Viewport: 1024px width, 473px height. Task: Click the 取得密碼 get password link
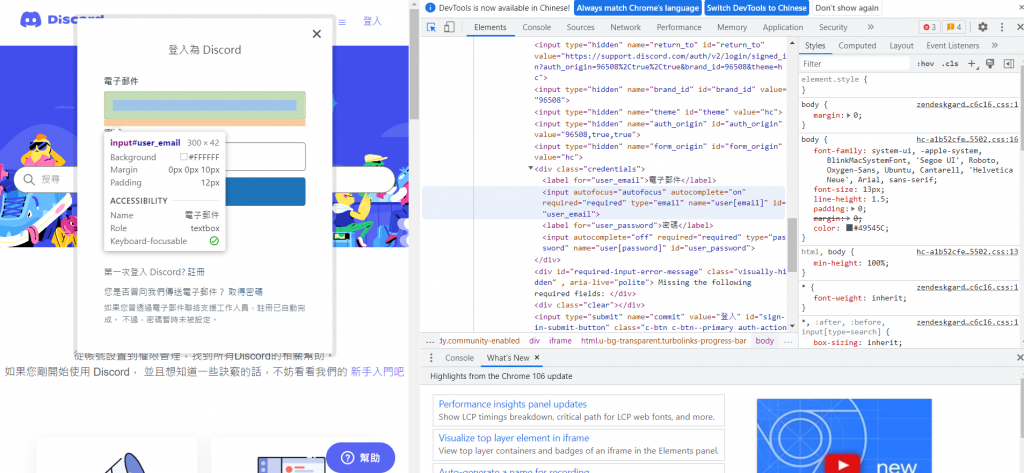(246, 291)
